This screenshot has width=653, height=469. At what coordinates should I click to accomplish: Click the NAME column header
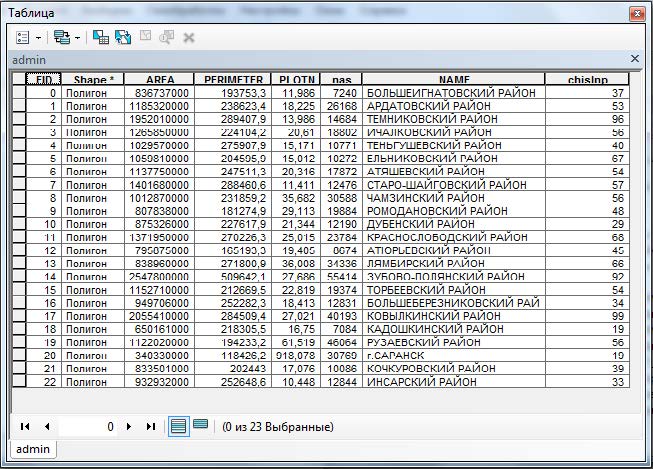(453, 79)
